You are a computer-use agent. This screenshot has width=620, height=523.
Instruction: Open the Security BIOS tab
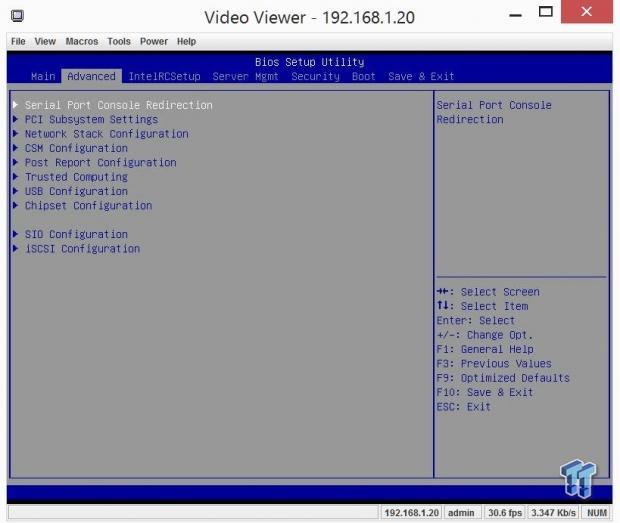click(316, 76)
